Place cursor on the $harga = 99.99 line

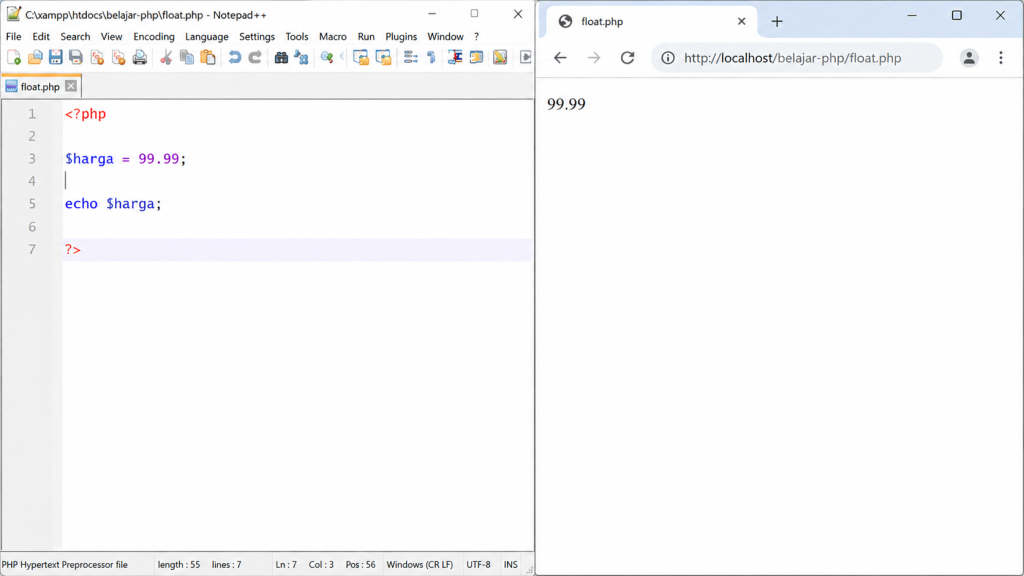click(125, 159)
